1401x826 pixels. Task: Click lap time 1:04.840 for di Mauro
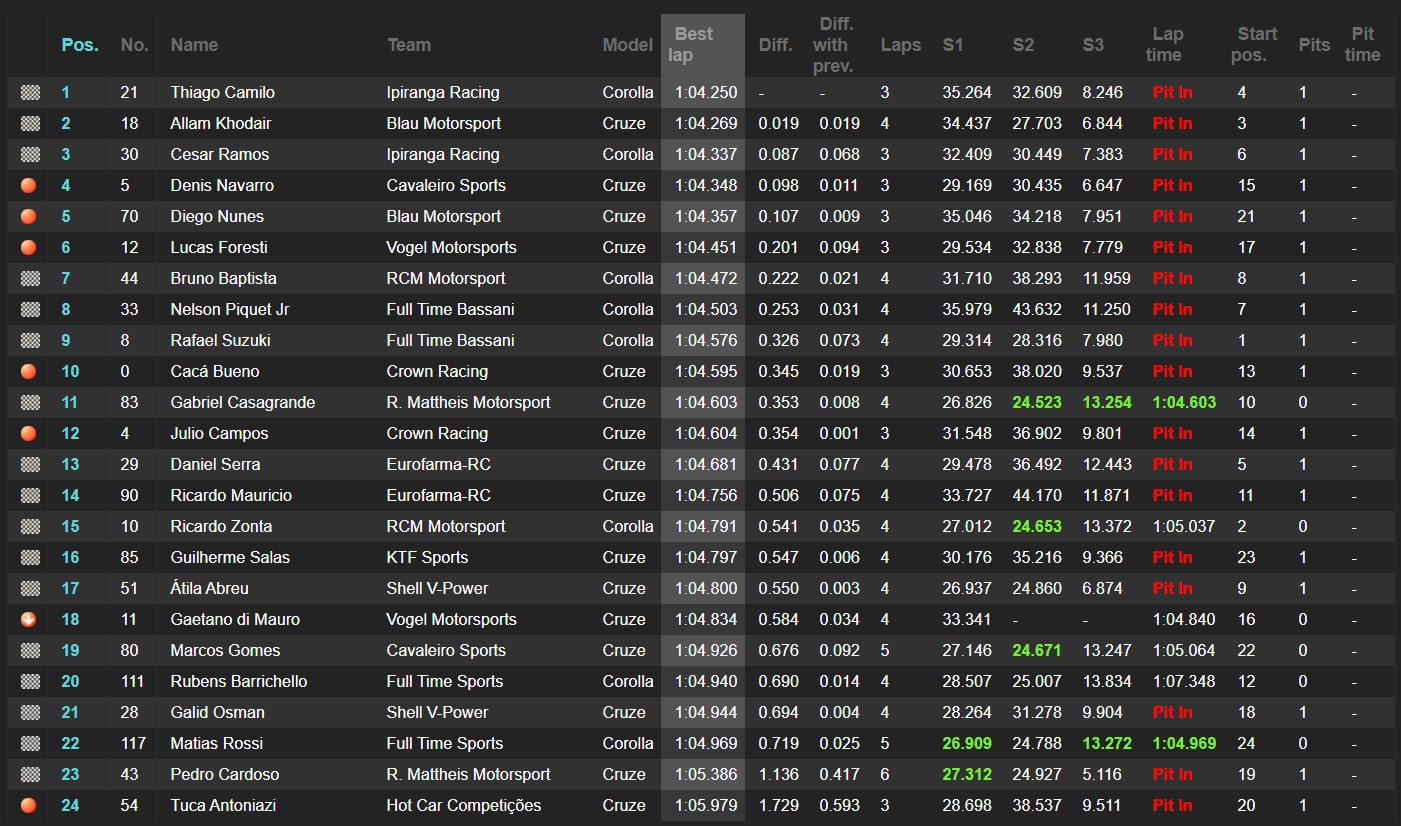[x=1184, y=619]
